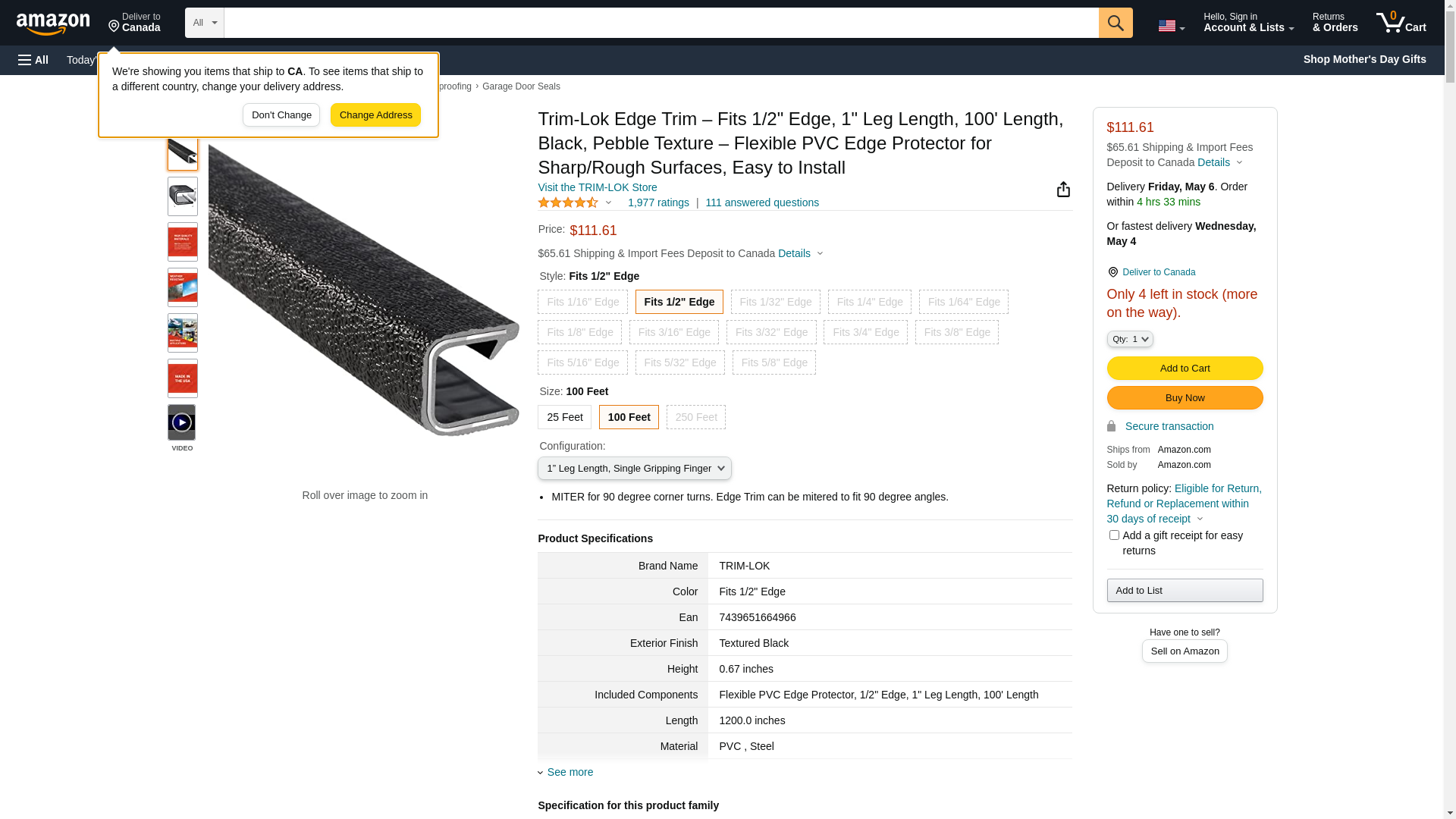Check the gift receipt checkbox
1456x819 pixels.
point(1114,535)
